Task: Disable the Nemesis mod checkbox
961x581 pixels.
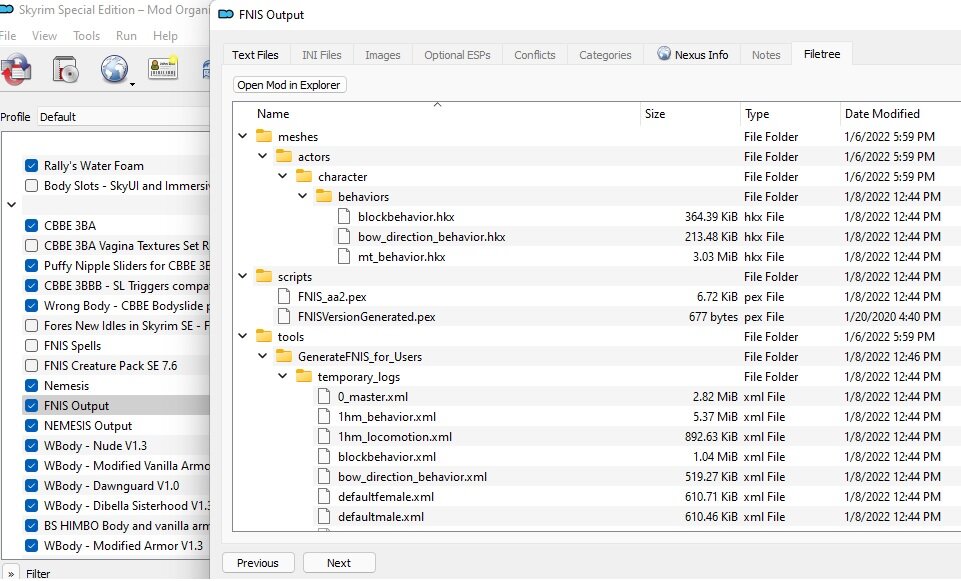Action: coord(31,385)
